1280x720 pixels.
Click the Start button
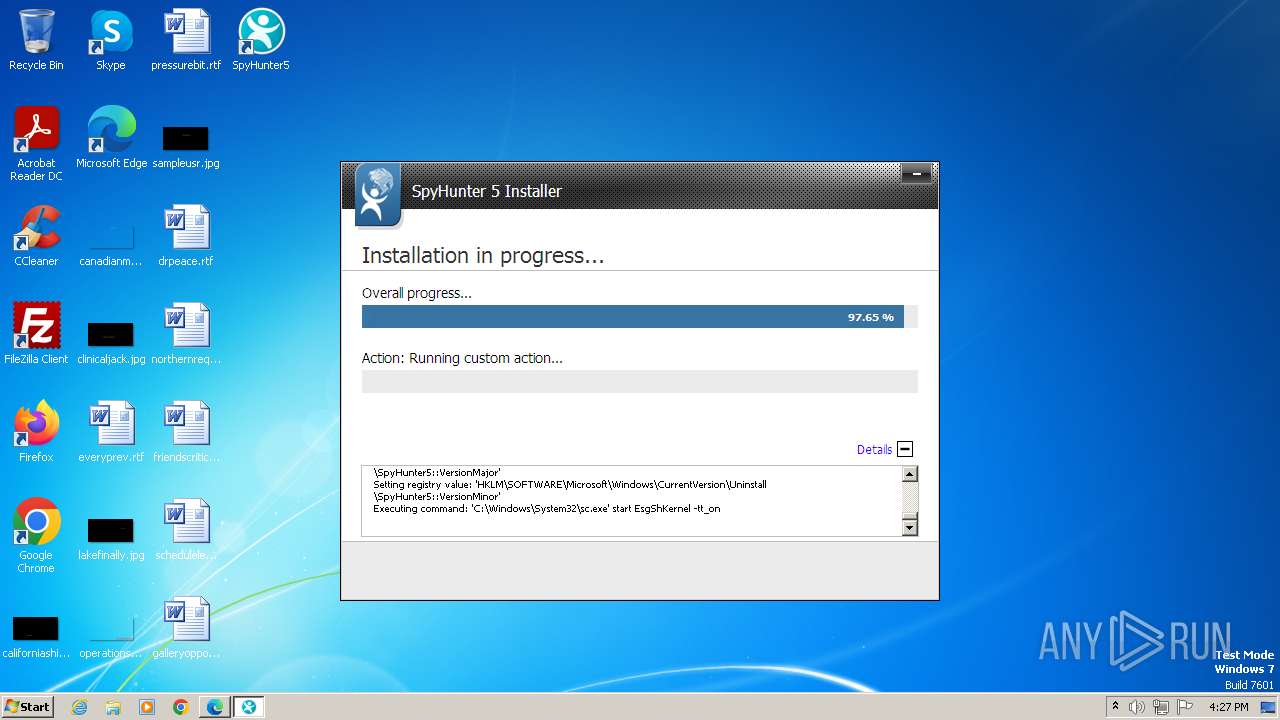click(x=28, y=707)
